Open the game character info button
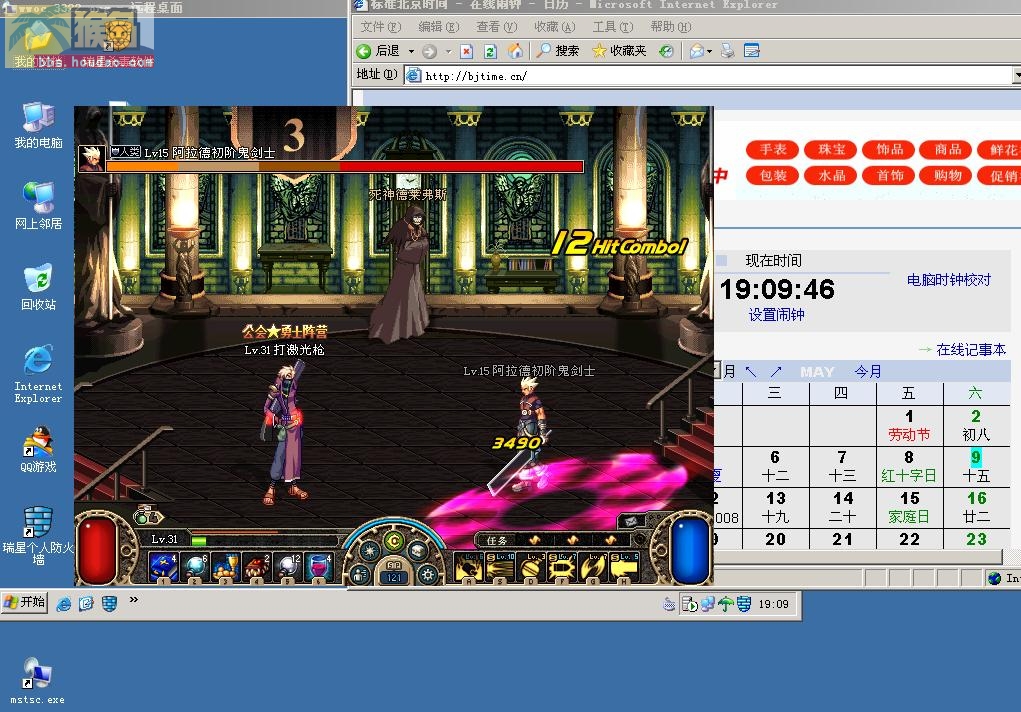 point(359,575)
